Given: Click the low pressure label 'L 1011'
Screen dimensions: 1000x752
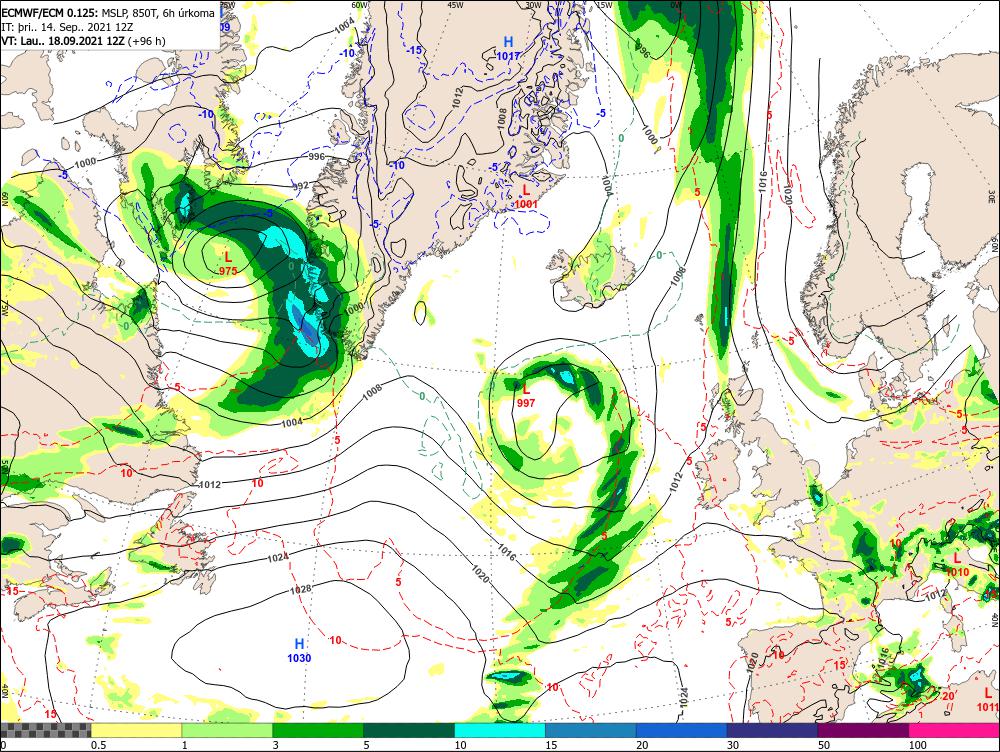Looking at the screenshot, I should pyautogui.click(x=988, y=700).
